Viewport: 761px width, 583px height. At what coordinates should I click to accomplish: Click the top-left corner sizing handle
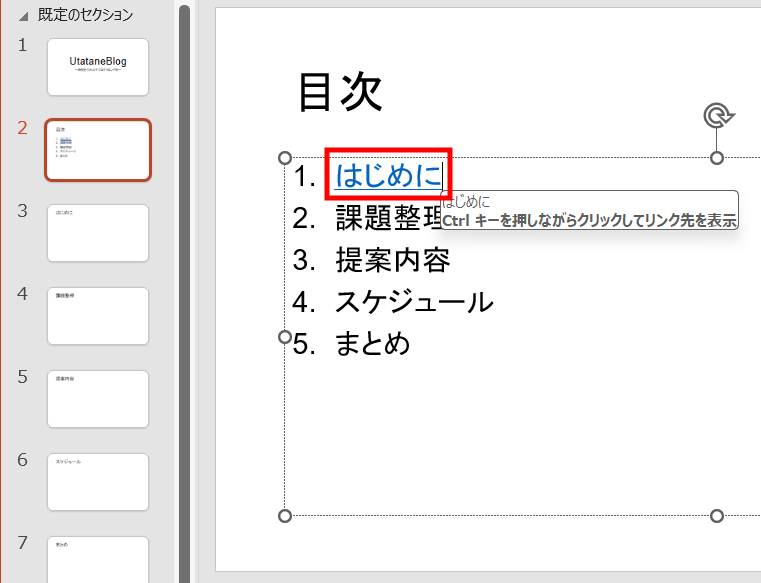(x=285, y=158)
